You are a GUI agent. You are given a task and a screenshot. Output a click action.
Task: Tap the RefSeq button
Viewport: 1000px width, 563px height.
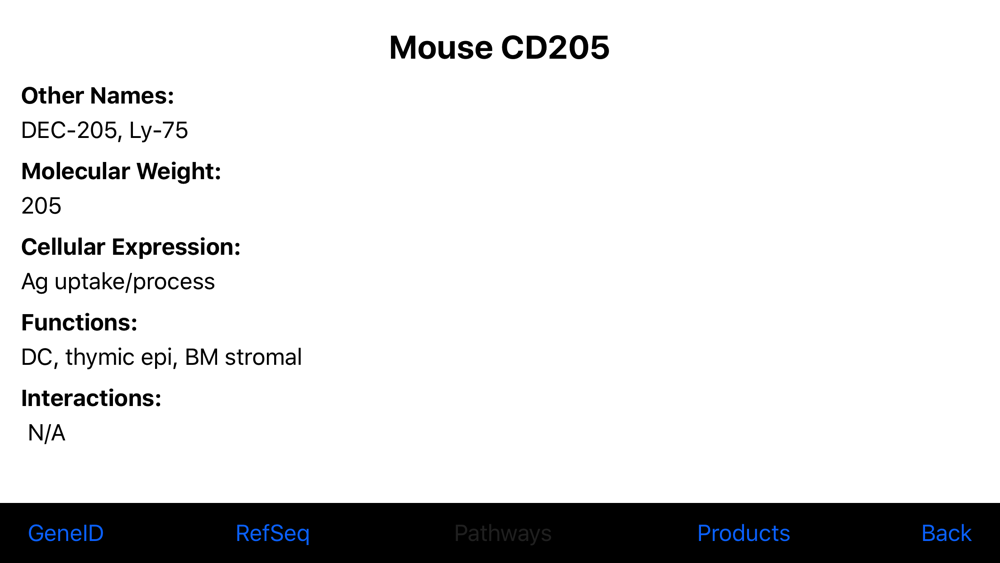tap(273, 533)
